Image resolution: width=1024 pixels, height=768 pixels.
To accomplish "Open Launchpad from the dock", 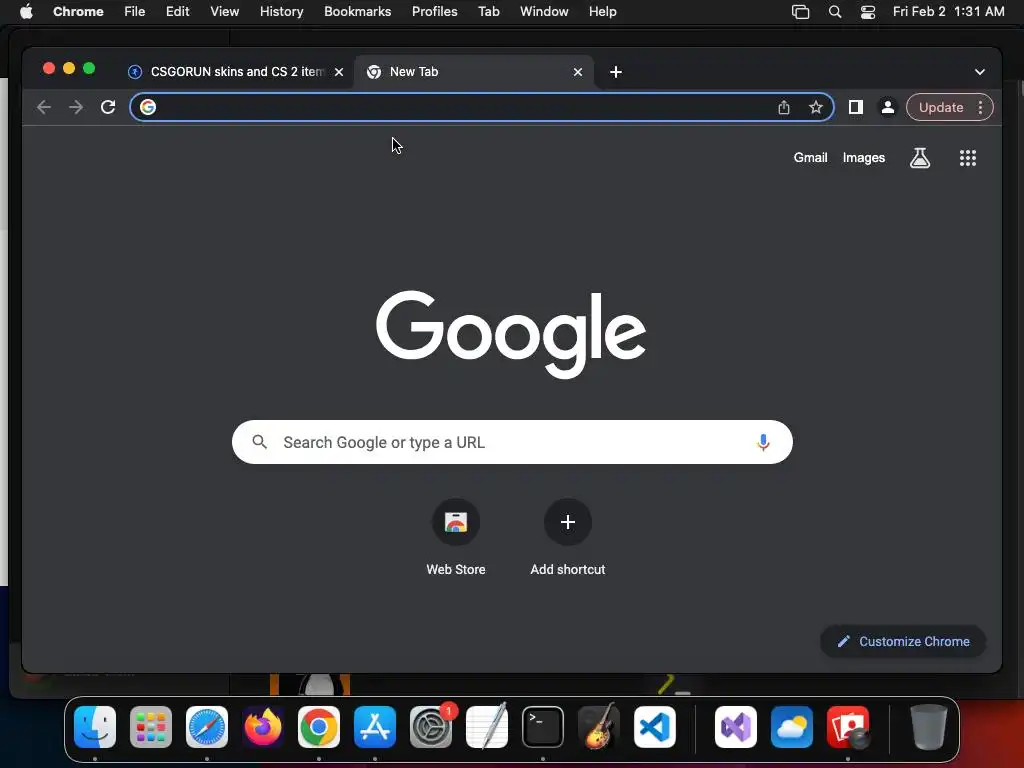I will [x=151, y=727].
